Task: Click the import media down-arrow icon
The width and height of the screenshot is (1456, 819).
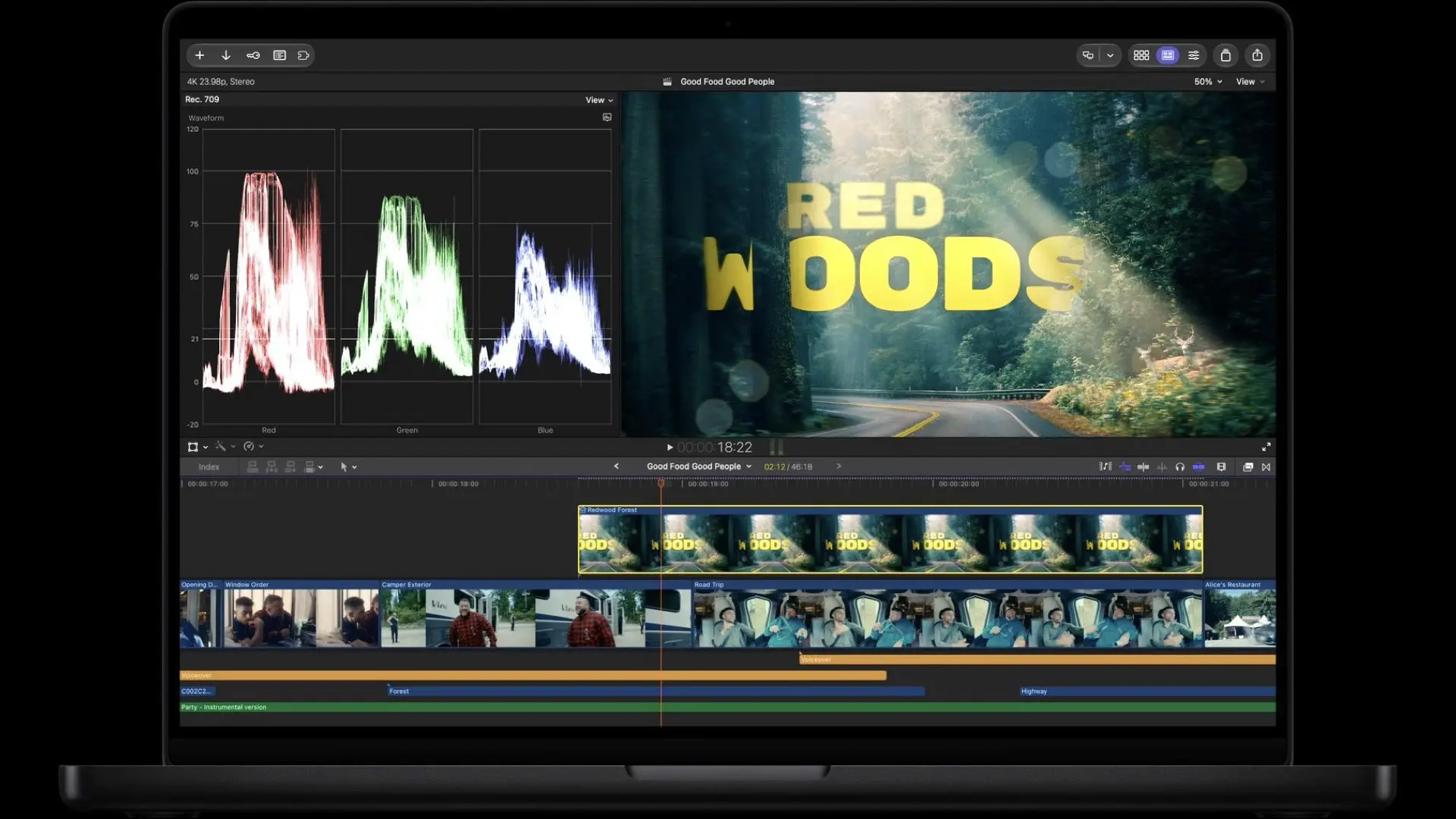Action: click(226, 55)
